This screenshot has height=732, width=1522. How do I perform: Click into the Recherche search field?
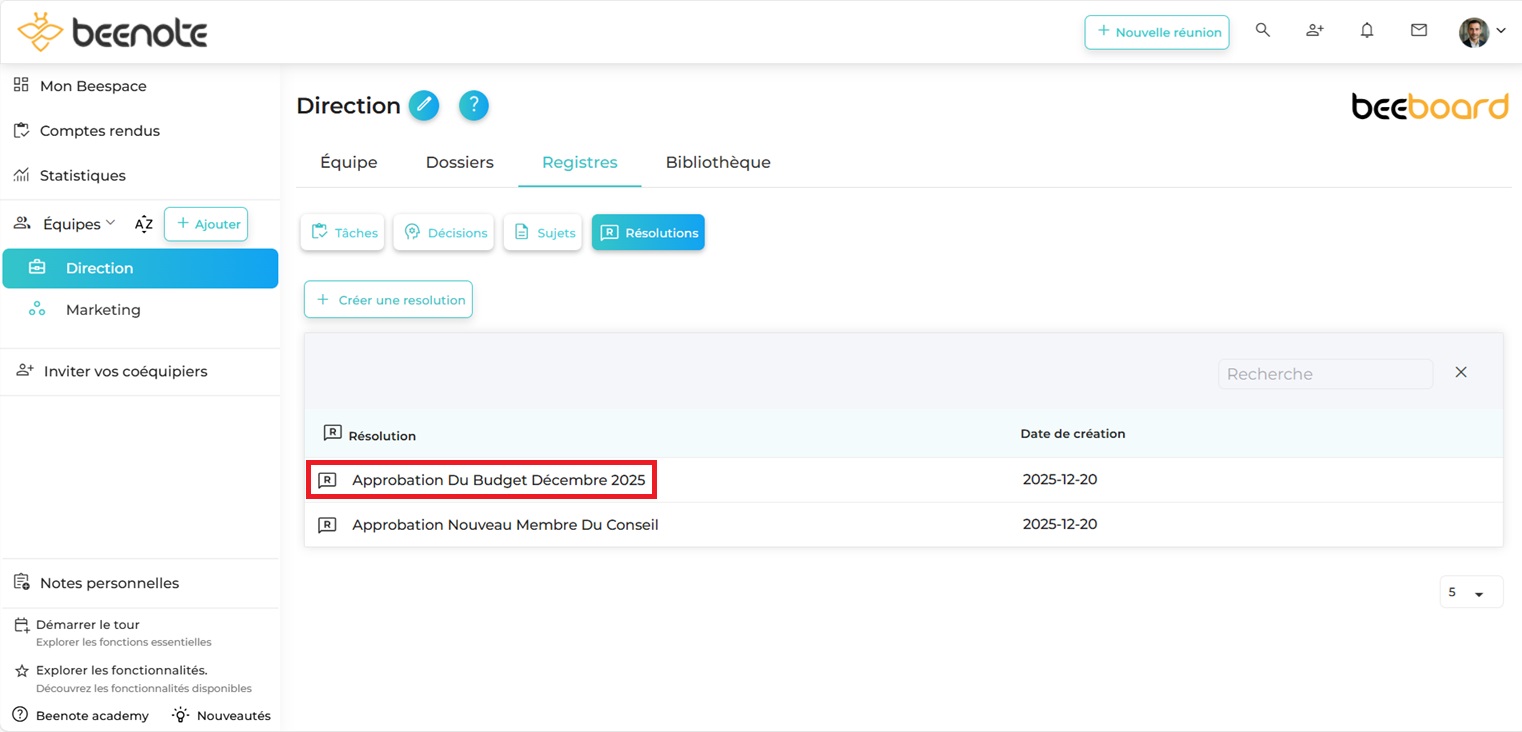[x=1324, y=374]
